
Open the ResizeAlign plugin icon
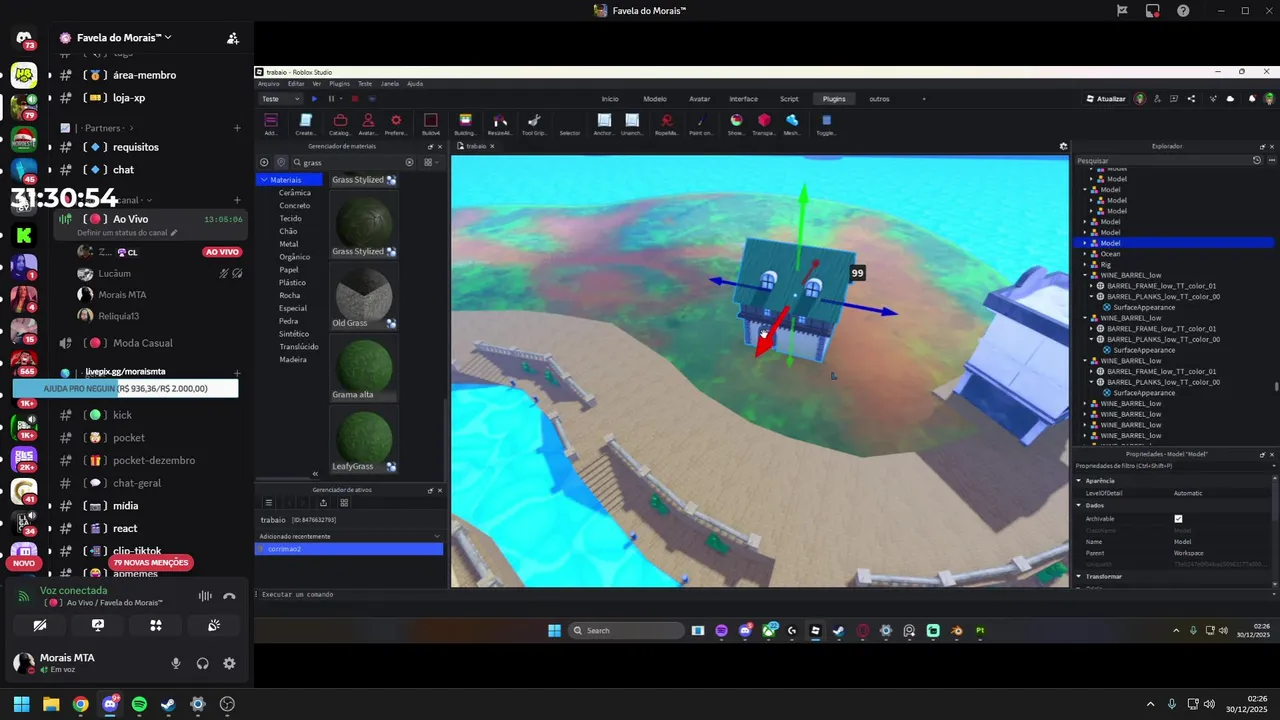coord(500,124)
